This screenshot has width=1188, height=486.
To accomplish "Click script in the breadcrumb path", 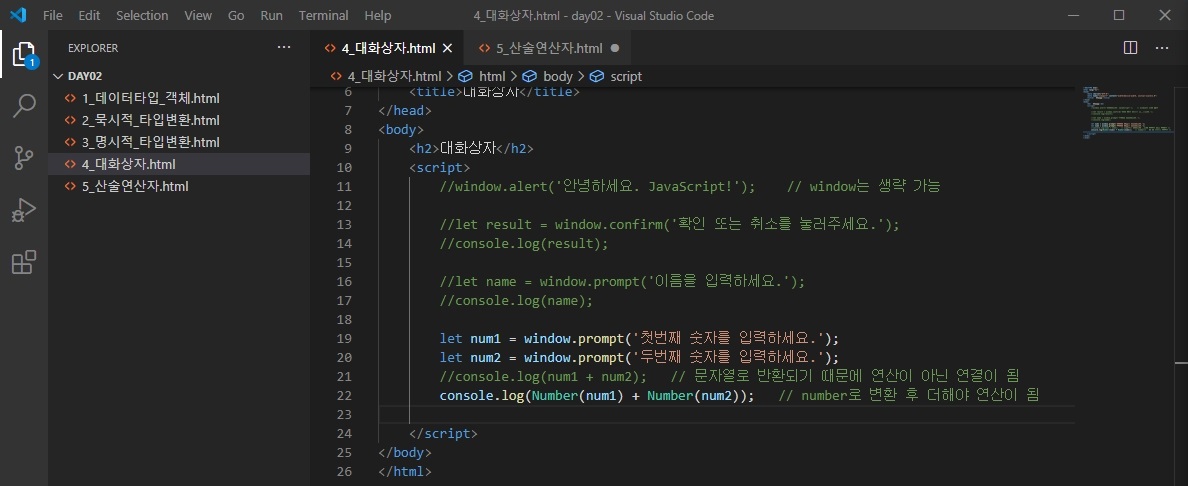I will pos(626,76).
